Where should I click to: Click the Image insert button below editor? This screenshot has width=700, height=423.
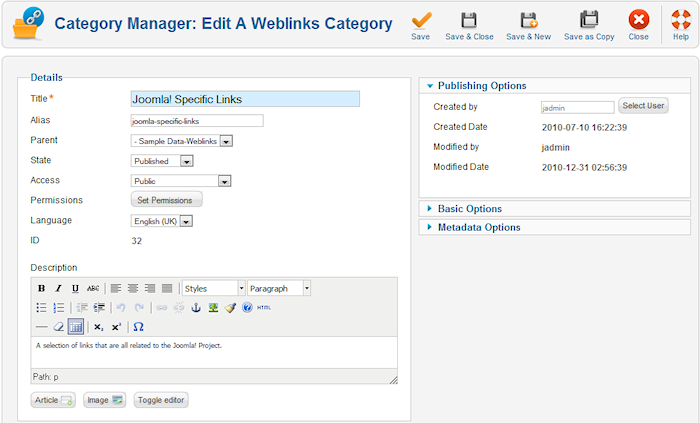click(104, 400)
